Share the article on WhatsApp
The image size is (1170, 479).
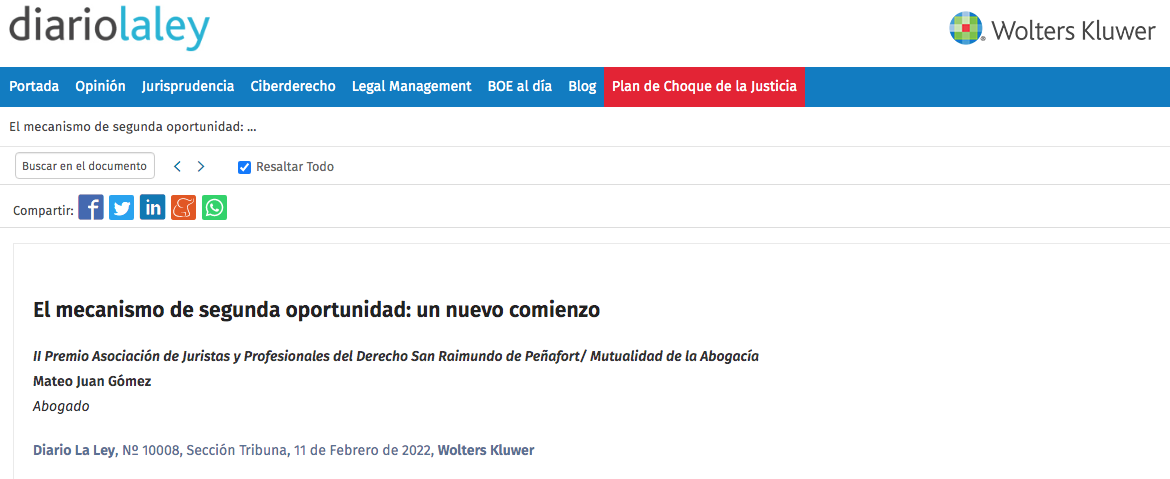pos(214,207)
